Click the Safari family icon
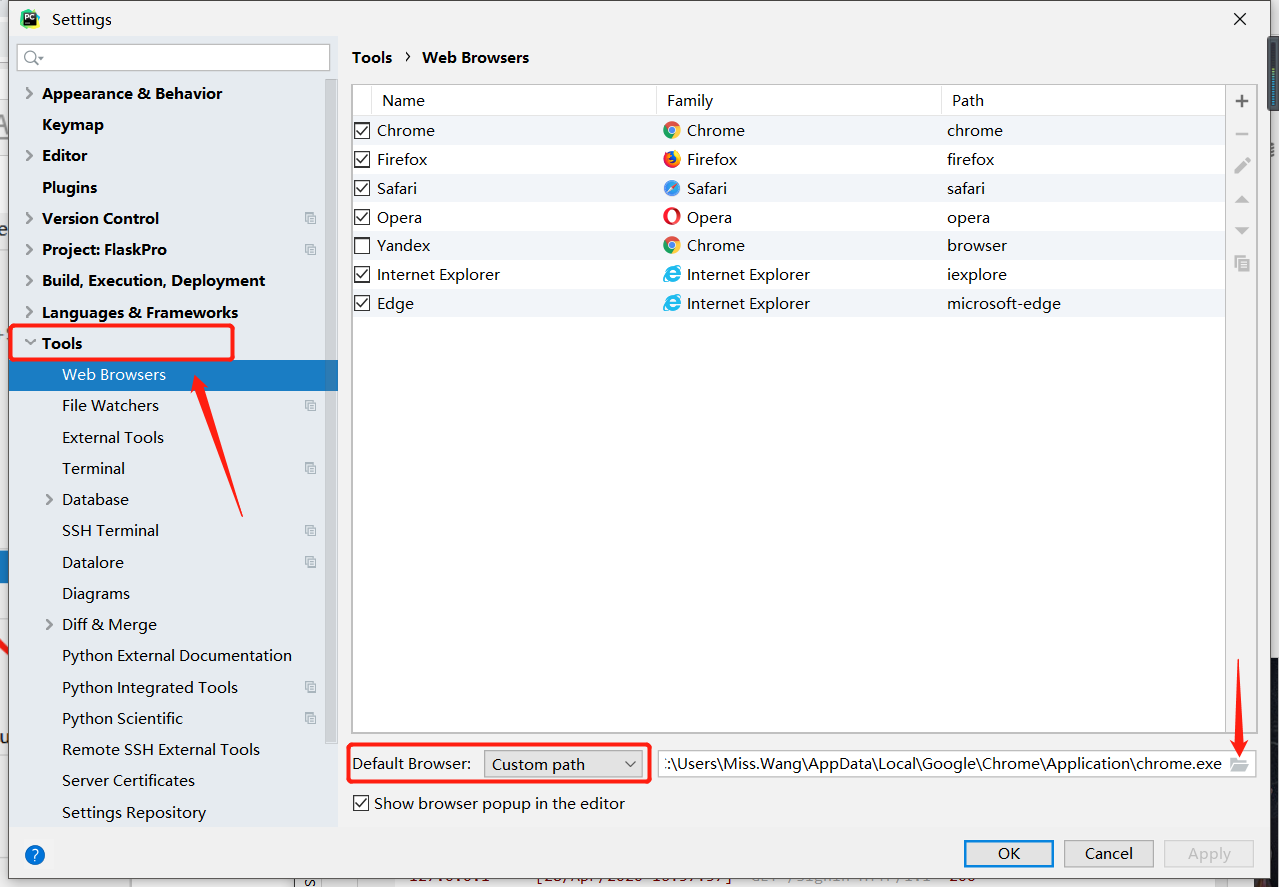Image resolution: width=1279 pixels, height=887 pixels. pyautogui.click(x=672, y=188)
